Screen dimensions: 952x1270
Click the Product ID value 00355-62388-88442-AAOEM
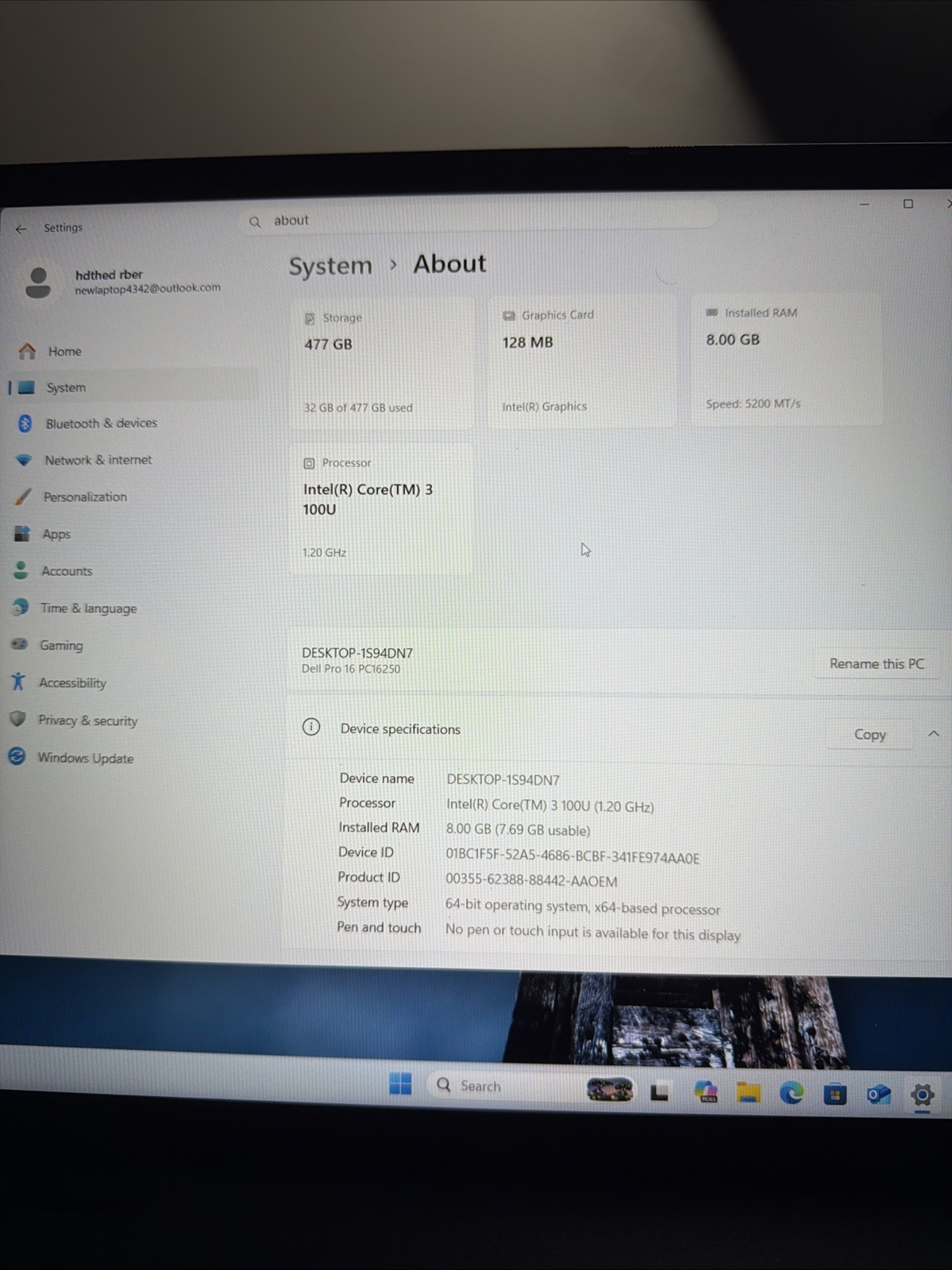(x=530, y=881)
